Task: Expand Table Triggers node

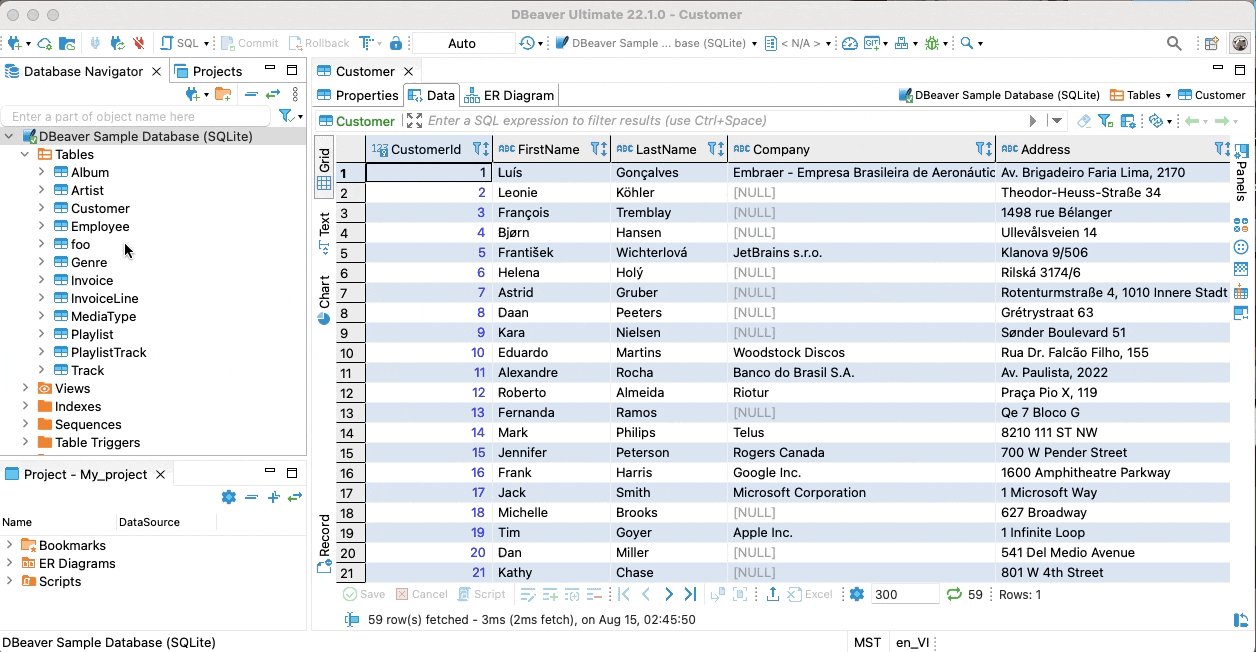Action: click(x=26, y=442)
